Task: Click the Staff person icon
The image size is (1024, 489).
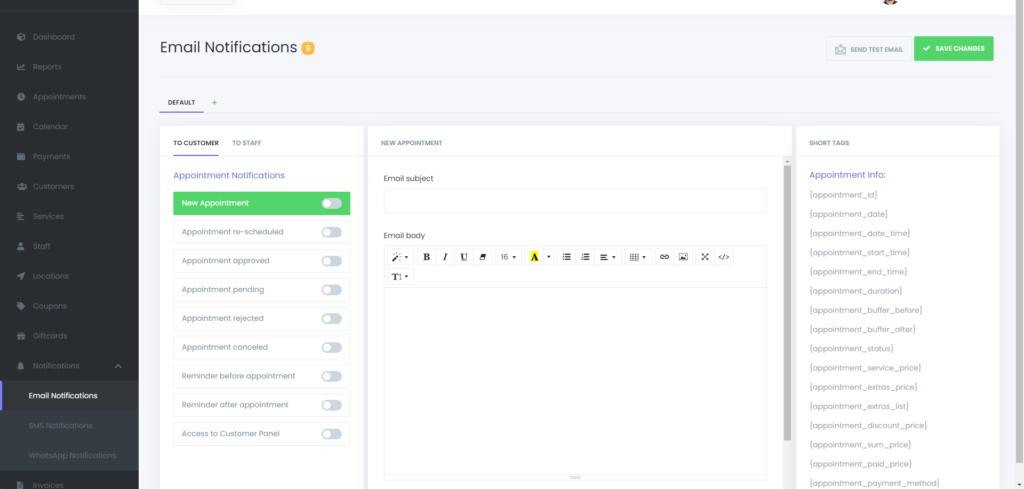Action: (x=21, y=246)
